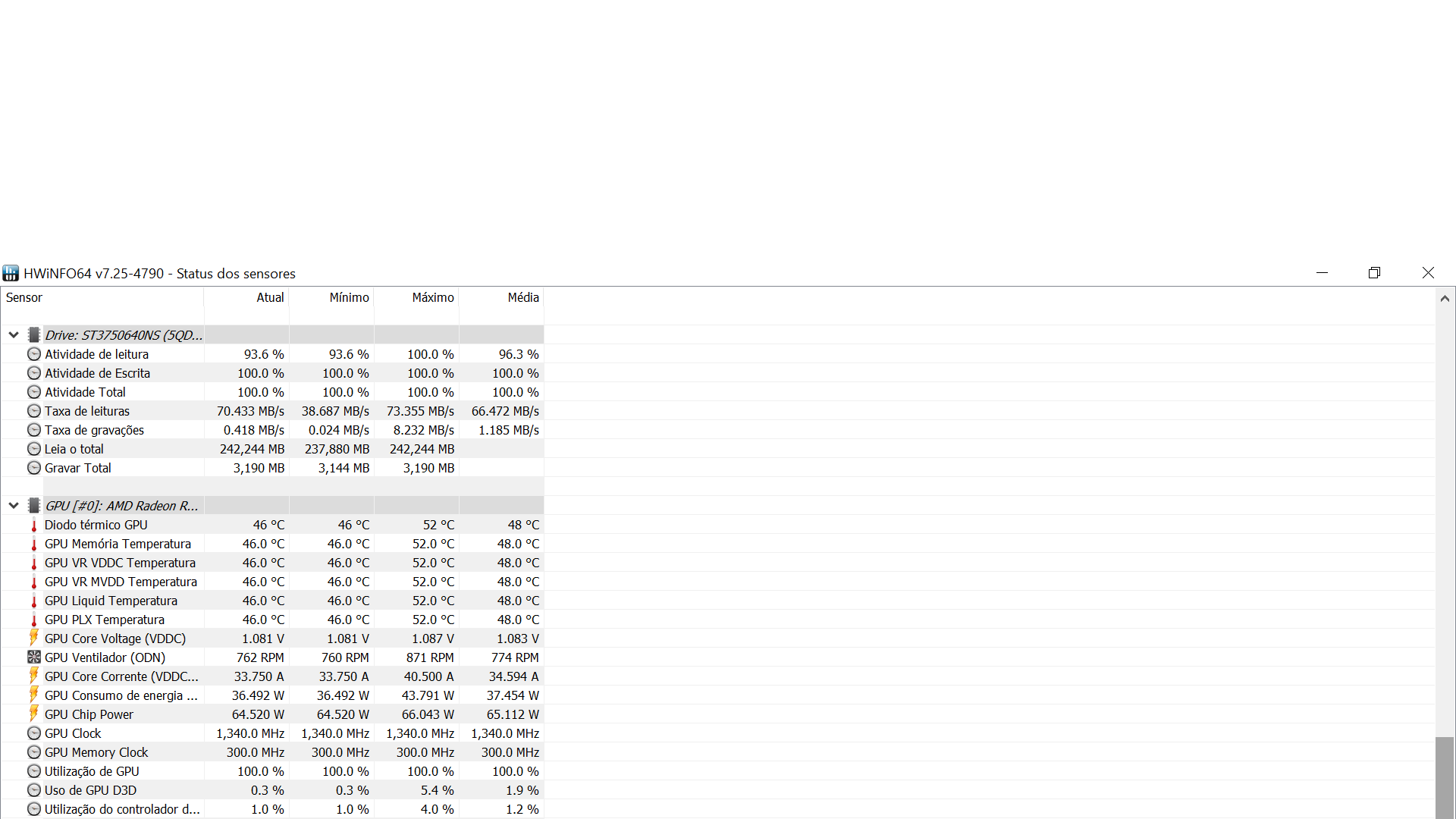This screenshot has height=819, width=1456.
Task: Select the Utilização do controlador row label
Action: (122, 809)
